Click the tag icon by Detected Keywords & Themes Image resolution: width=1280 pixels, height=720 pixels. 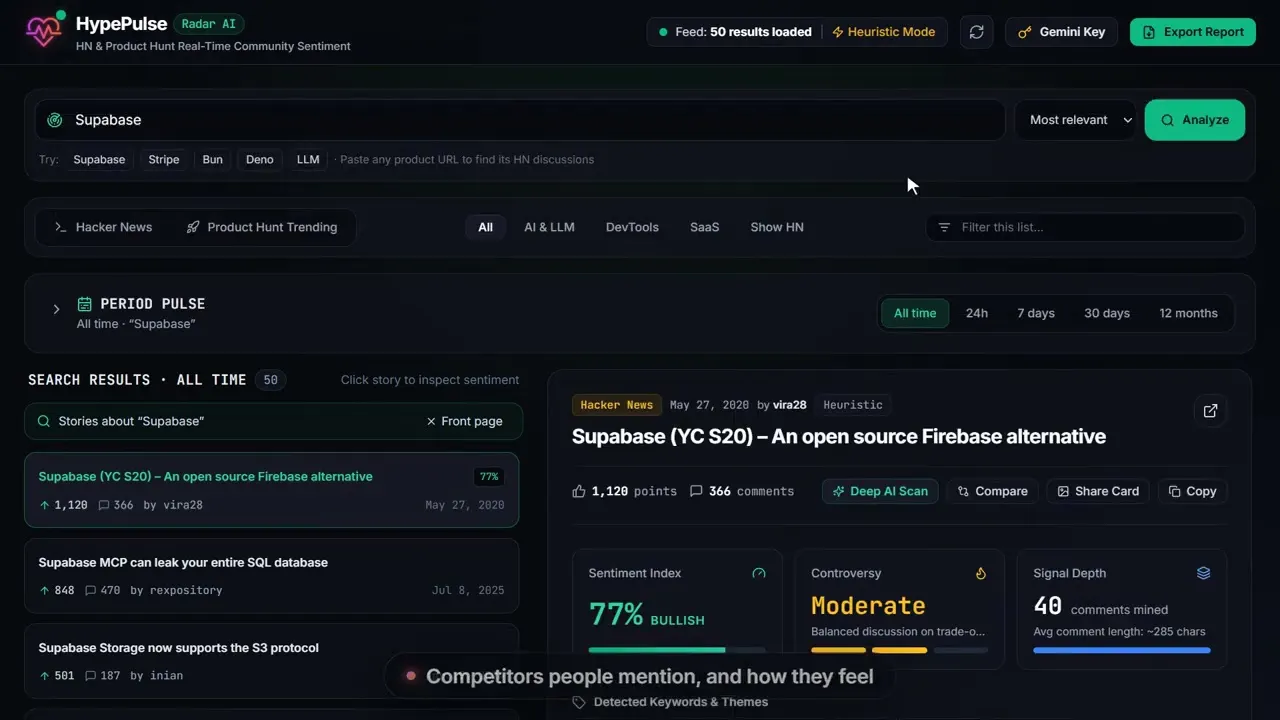pos(579,702)
